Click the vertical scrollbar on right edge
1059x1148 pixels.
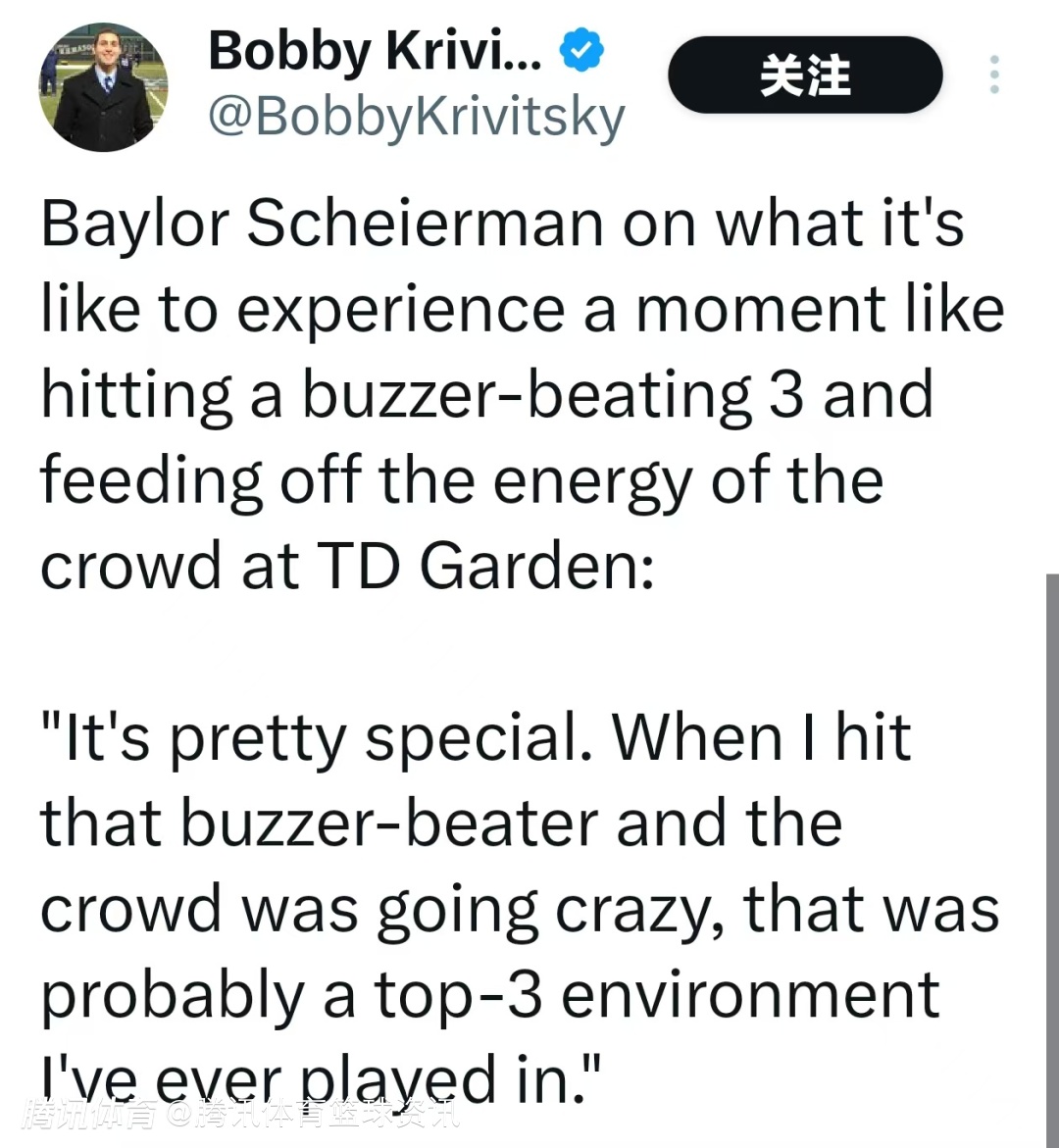point(1051,853)
